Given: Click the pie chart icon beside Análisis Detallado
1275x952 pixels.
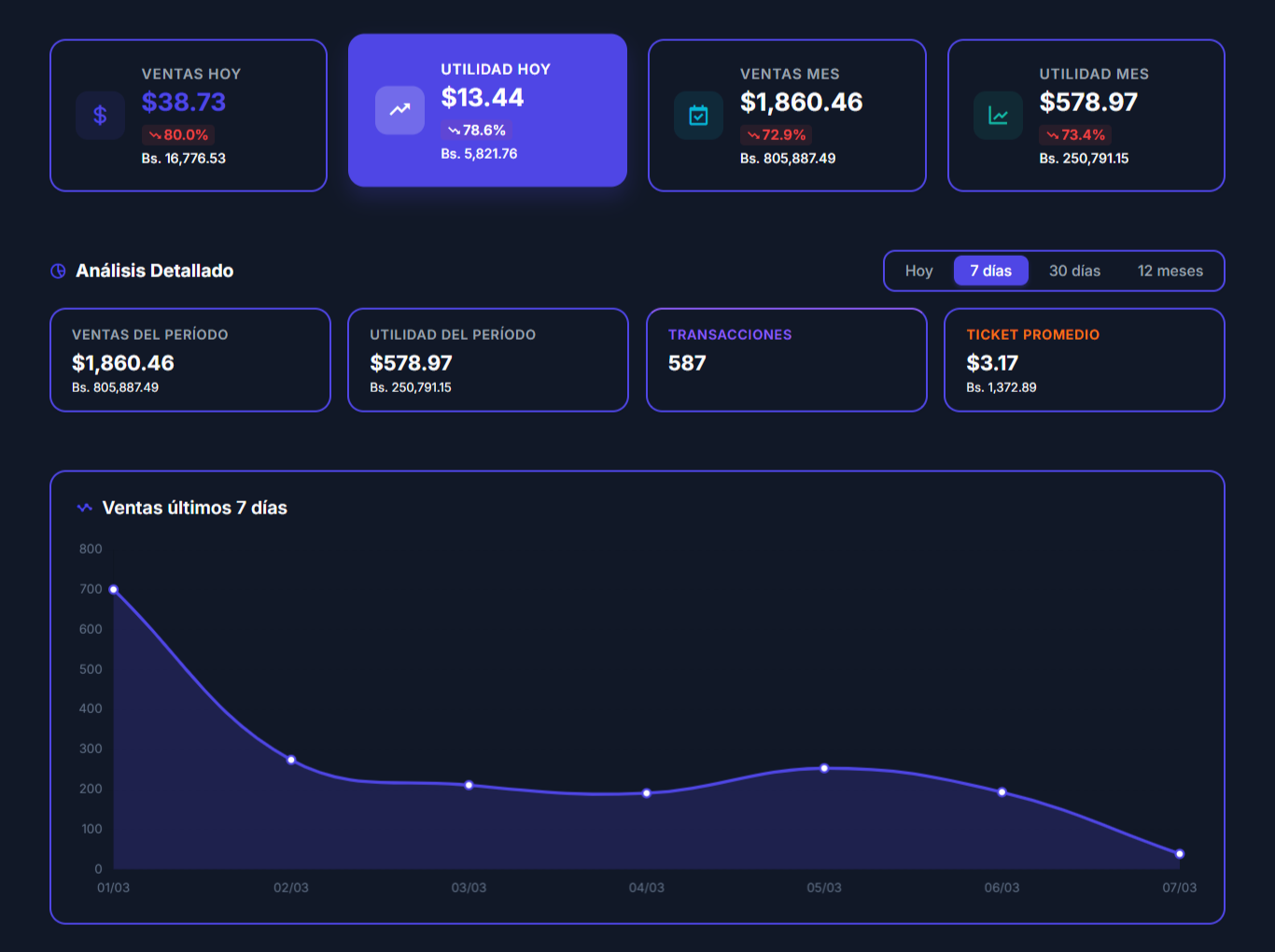Looking at the screenshot, I should click(58, 272).
